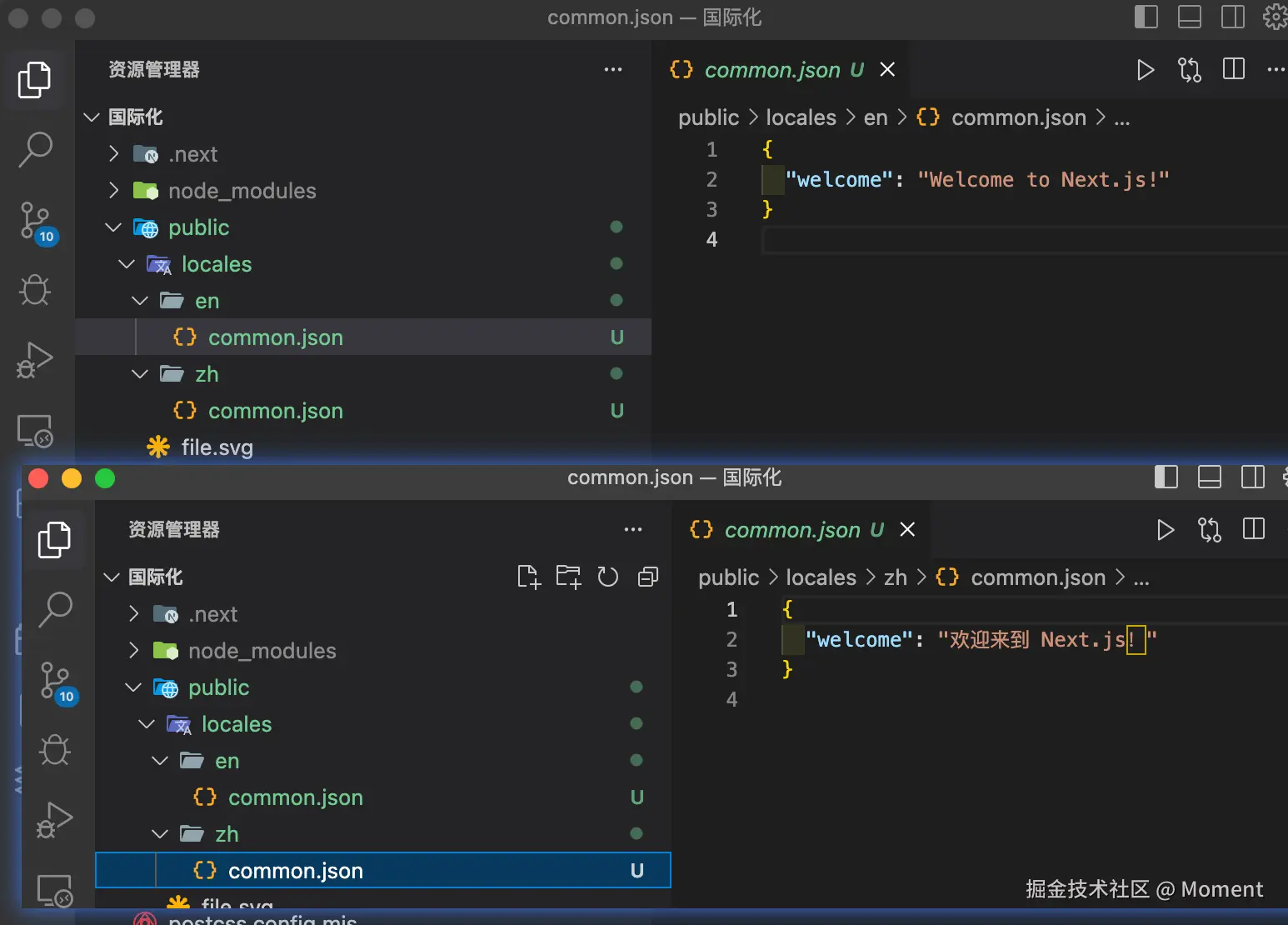This screenshot has height=925, width=1288.
Task: Toggle secondary sidebar in the bottom window
Action: (1253, 477)
